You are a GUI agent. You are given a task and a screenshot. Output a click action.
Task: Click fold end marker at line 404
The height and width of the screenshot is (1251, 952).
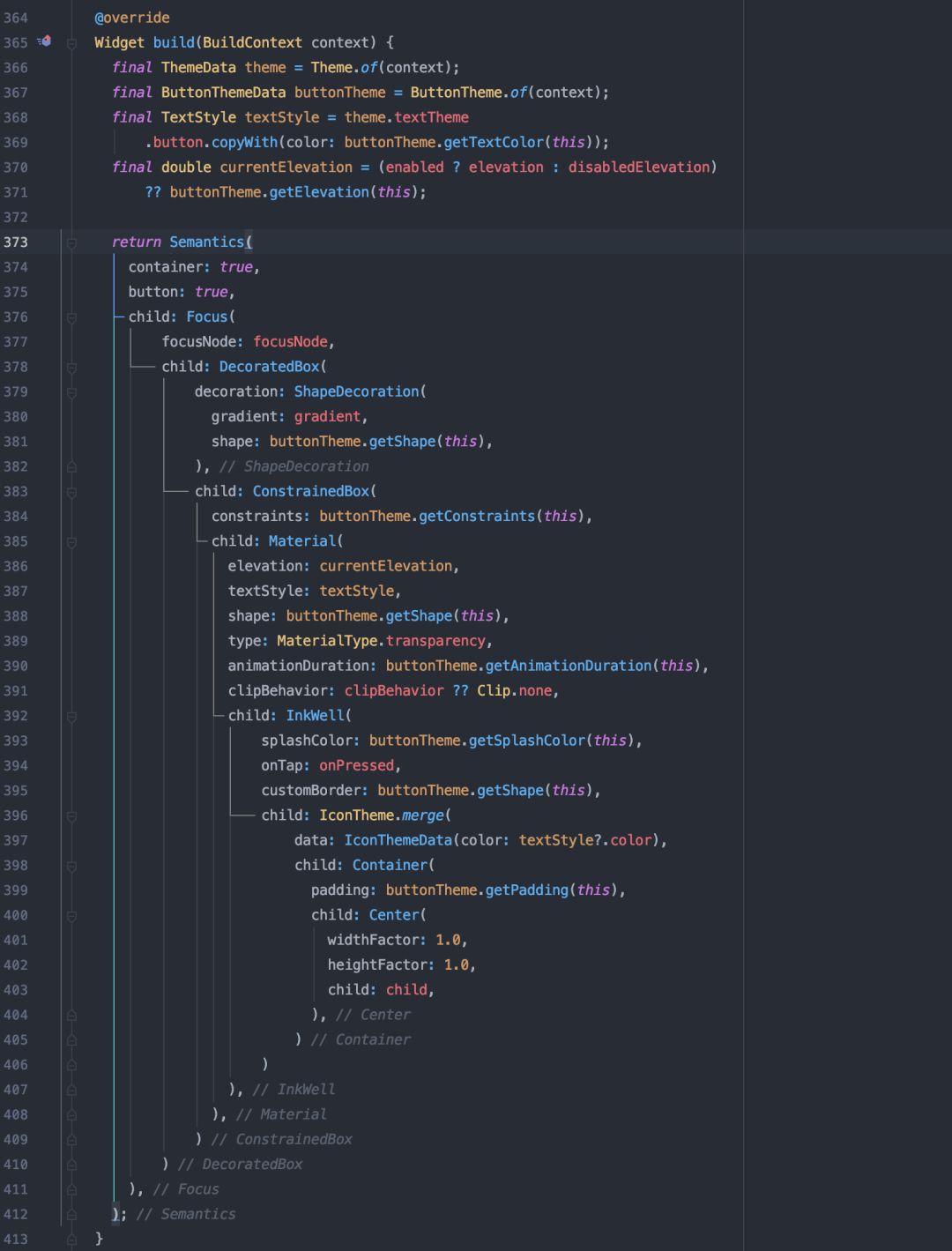tap(71, 1016)
